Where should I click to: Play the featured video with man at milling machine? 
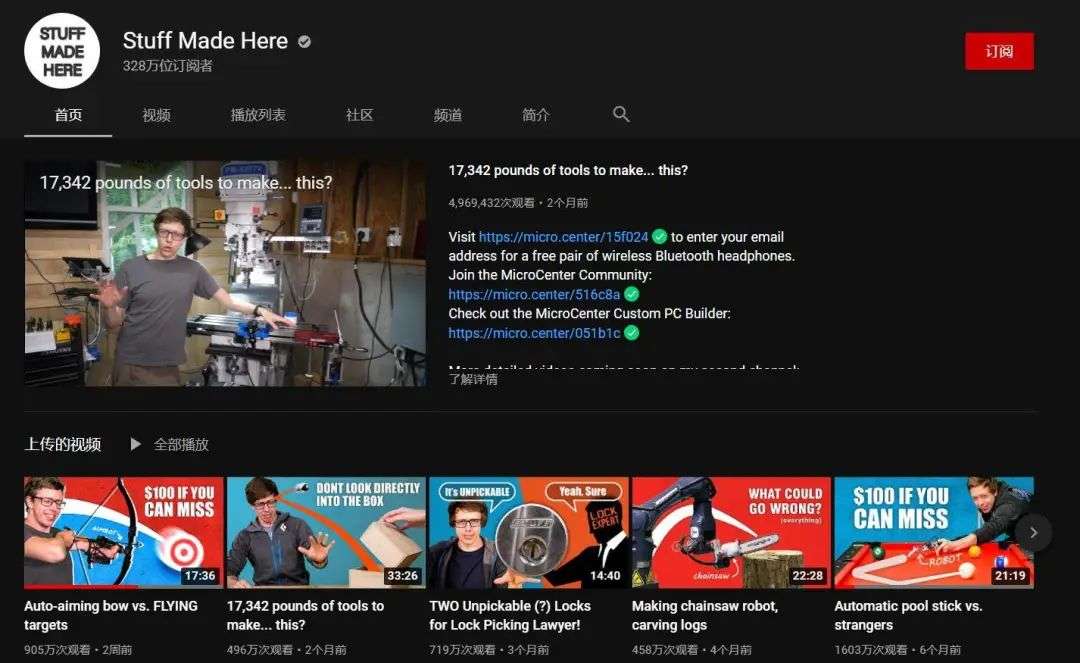pyautogui.click(x=225, y=273)
